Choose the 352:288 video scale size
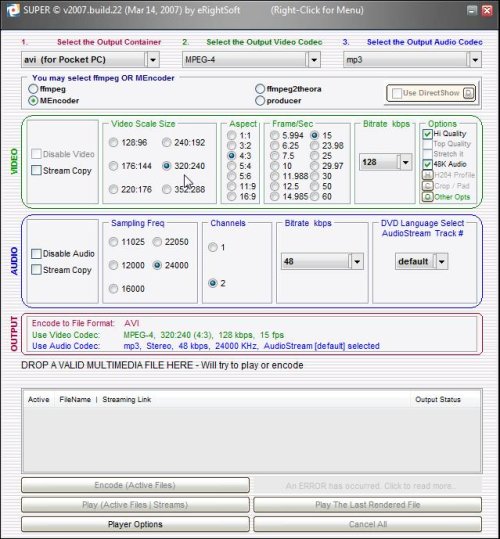 [x=166, y=189]
